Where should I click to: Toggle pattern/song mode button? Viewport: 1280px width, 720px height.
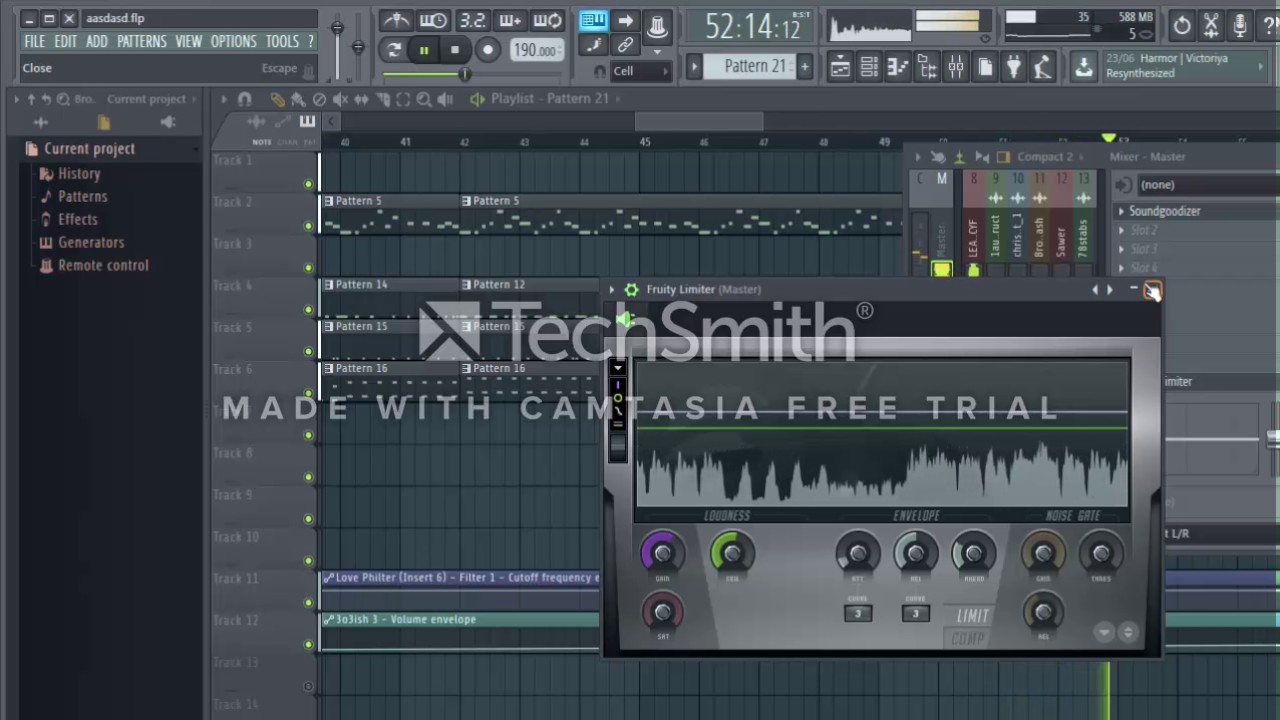tap(394, 50)
